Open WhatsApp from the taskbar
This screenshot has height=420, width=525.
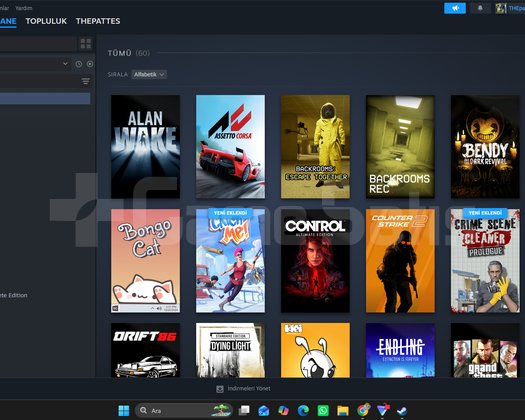click(323, 410)
